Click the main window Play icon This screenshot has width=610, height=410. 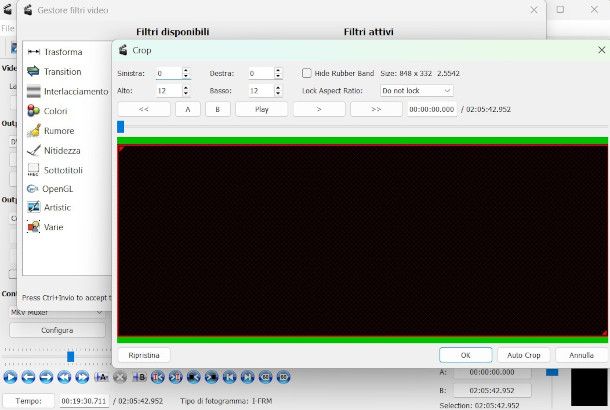[x=10, y=377]
